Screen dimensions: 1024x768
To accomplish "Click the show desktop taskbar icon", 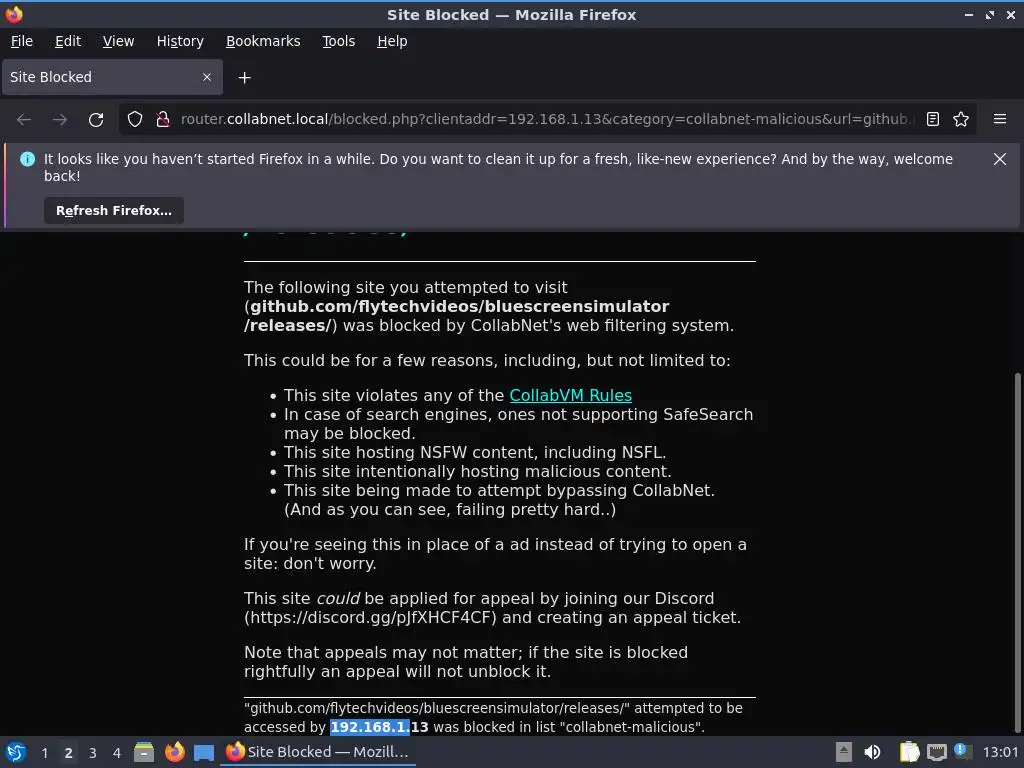I will point(204,752).
